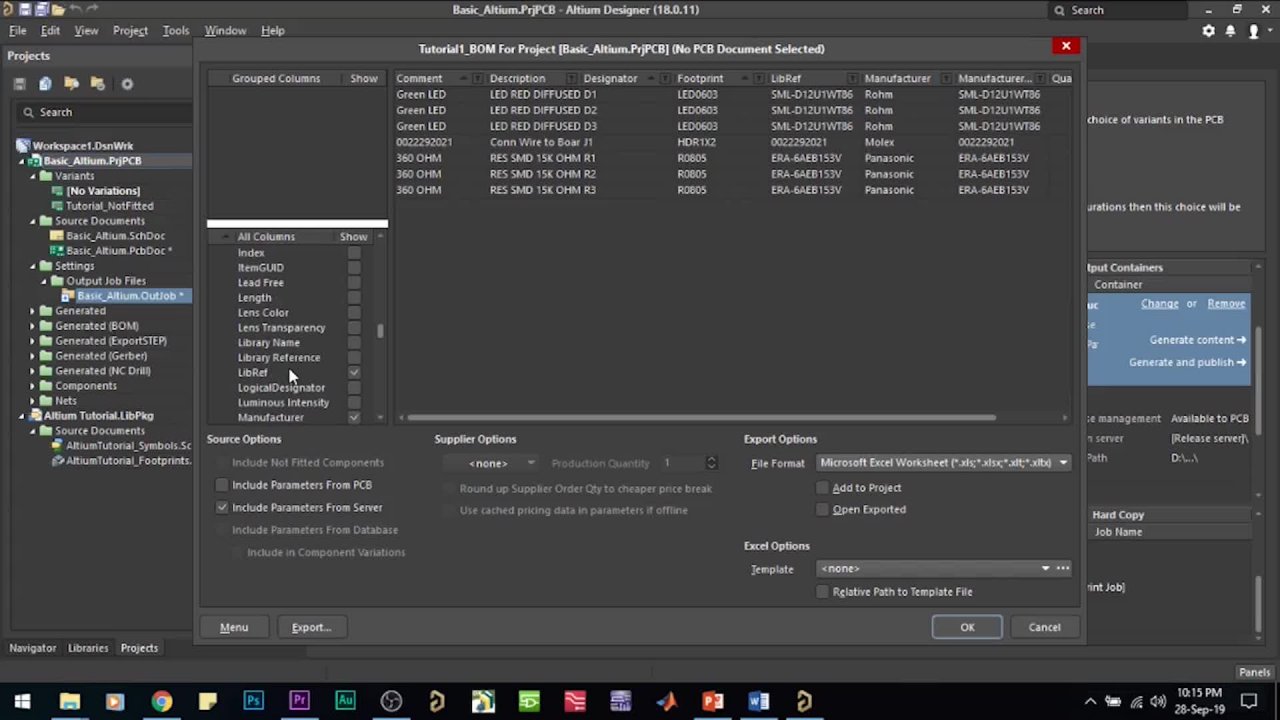The height and width of the screenshot is (720, 1280).
Task: Click the gear settings icon in Projects panel
Action: [127, 84]
